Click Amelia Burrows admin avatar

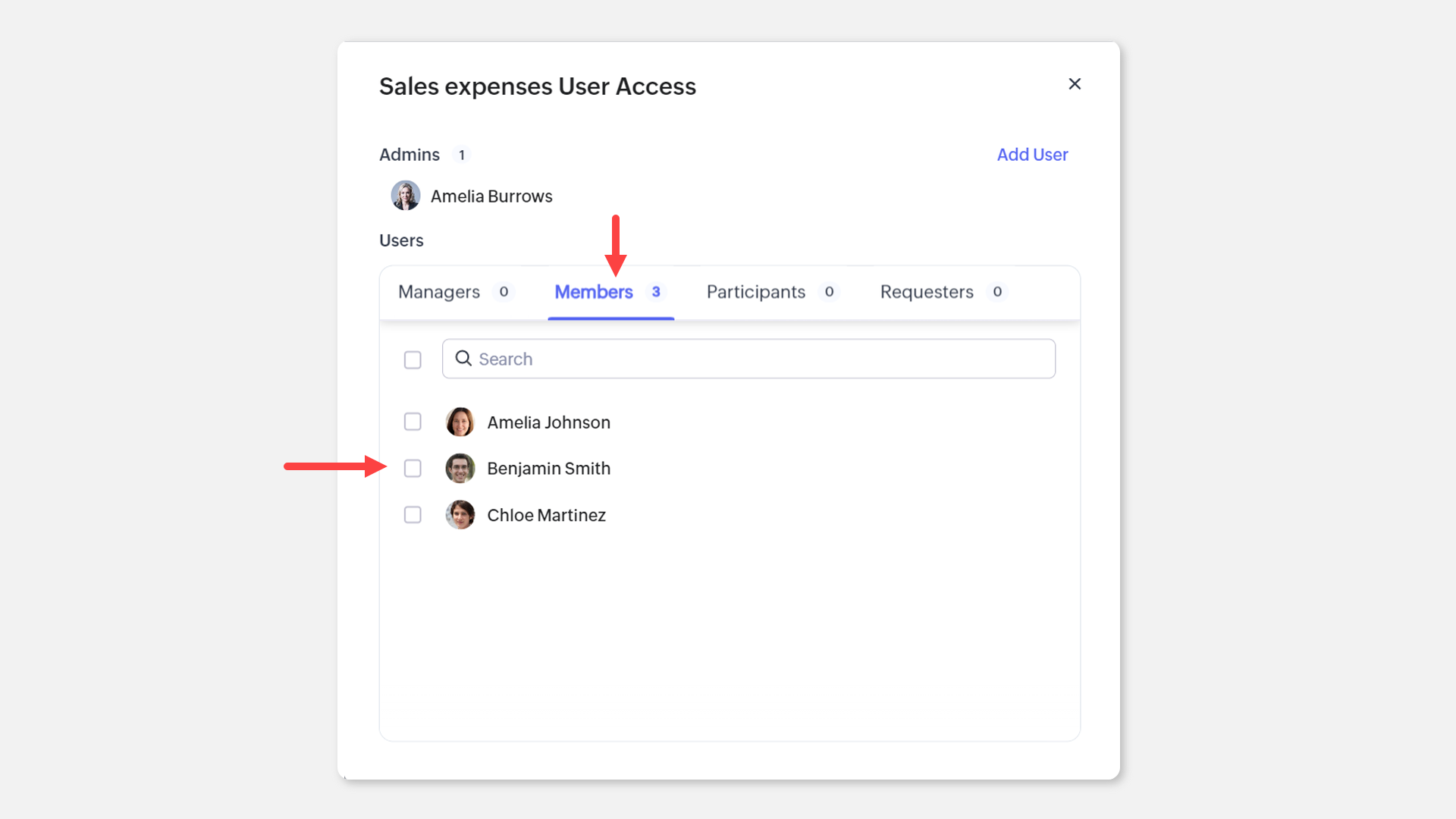[x=406, y=196]
